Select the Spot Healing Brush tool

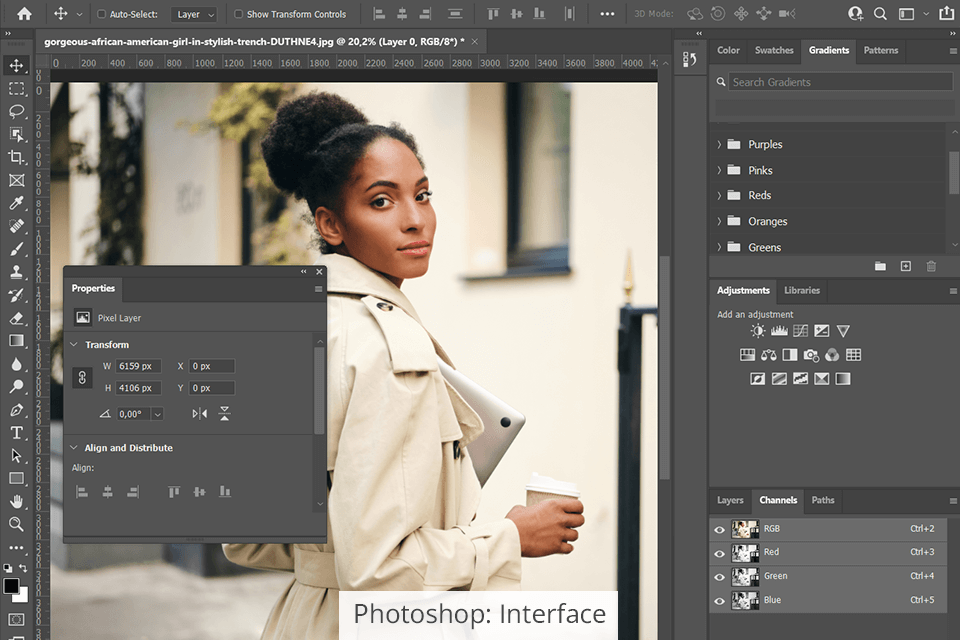coord(17,226)
